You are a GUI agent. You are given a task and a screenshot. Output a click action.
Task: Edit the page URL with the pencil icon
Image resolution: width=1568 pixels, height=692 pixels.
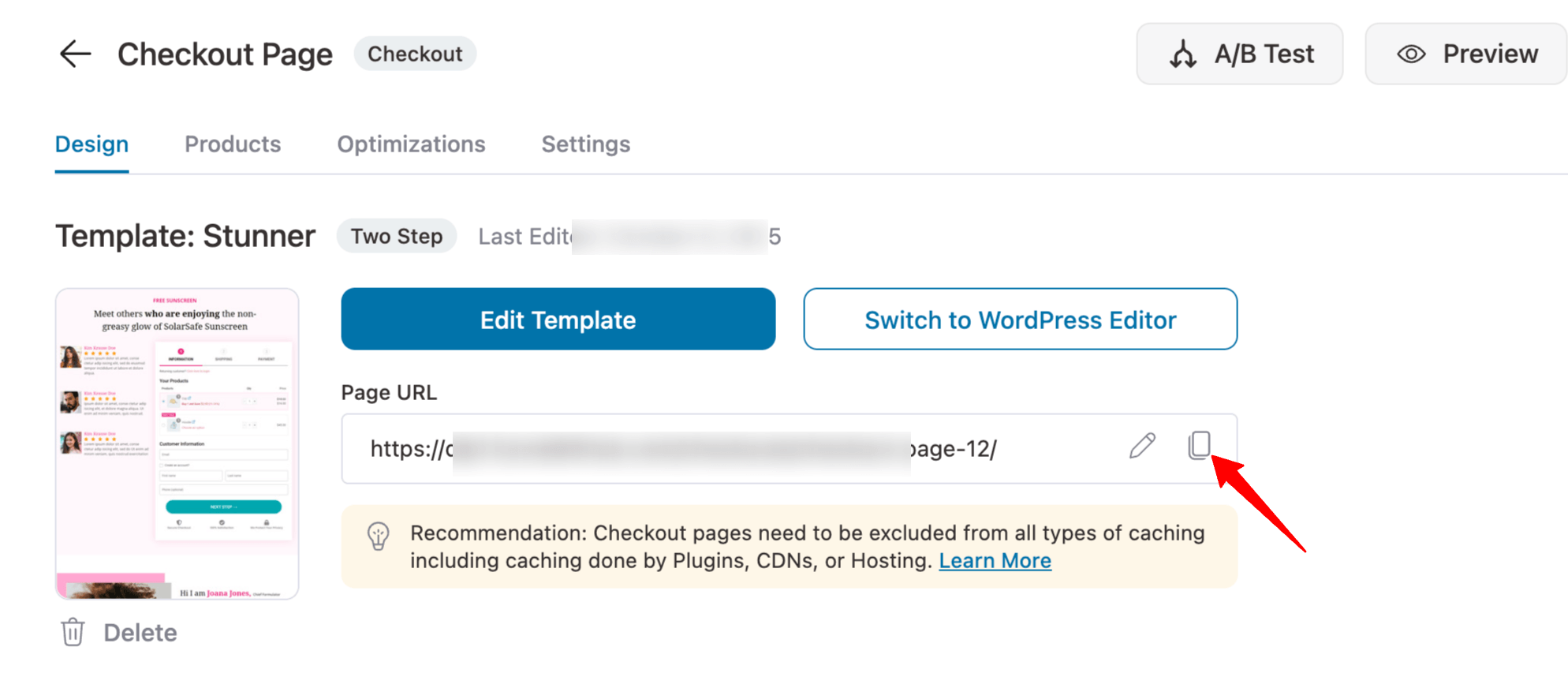(1141, 447)
